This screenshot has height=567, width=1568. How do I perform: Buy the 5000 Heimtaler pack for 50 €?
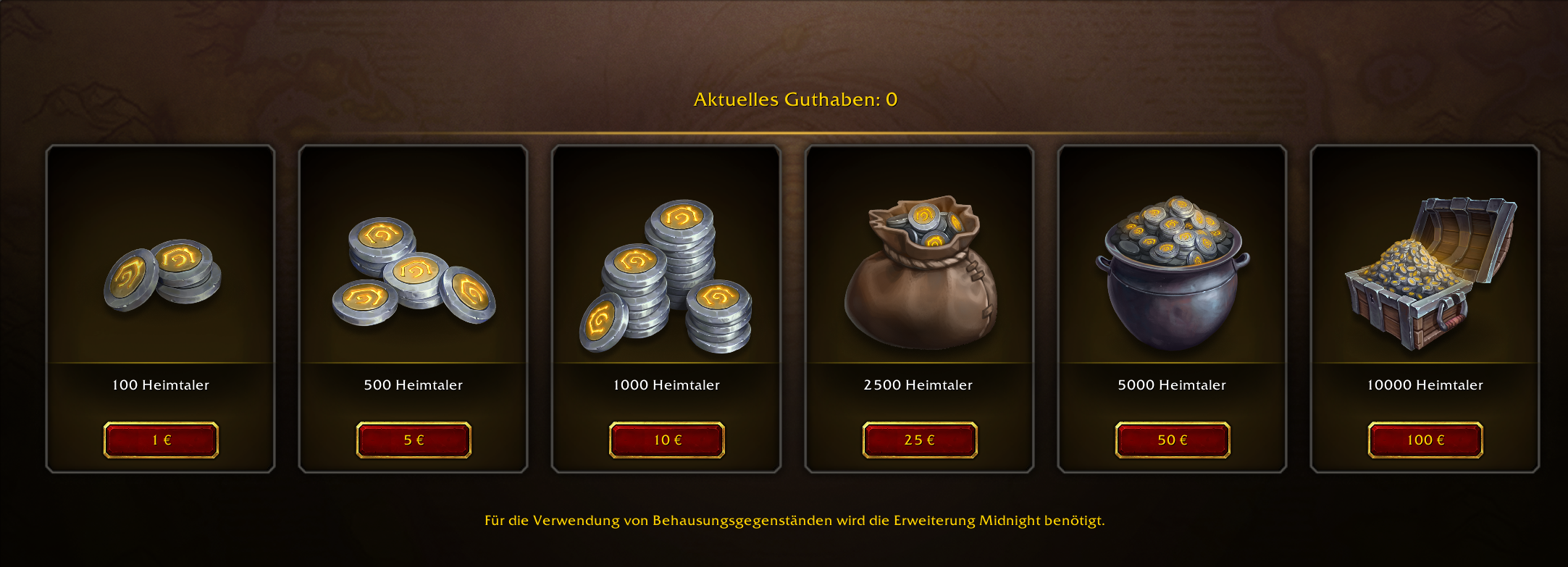pyautogui.click(x=1173, y=440)
